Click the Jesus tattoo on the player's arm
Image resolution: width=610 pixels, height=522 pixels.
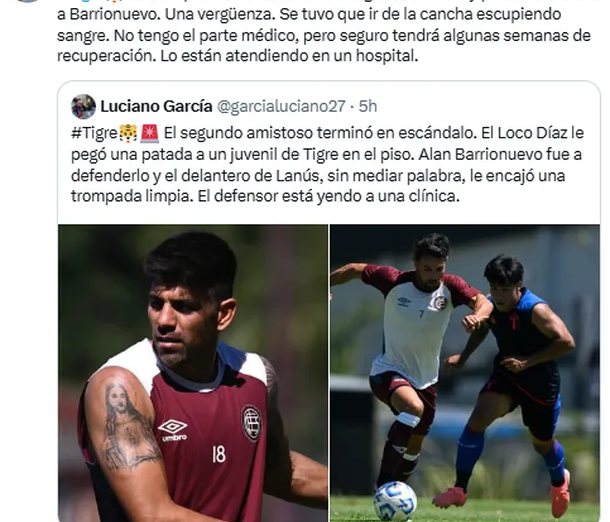pos(127,425)
